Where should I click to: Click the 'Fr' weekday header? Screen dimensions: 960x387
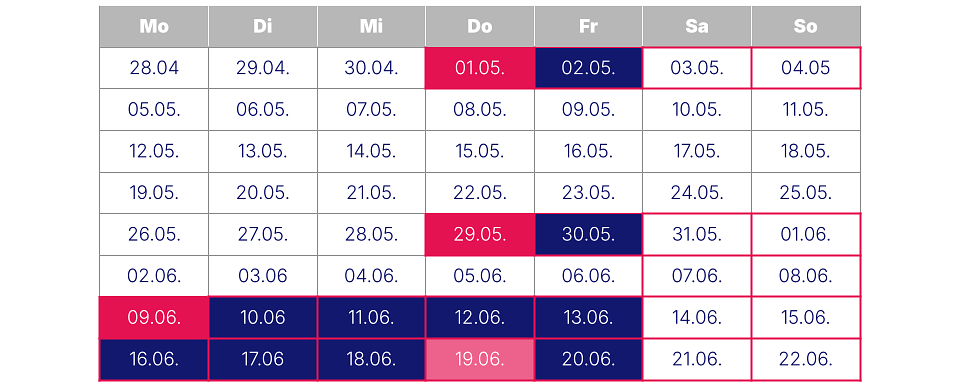coord(588,26)
